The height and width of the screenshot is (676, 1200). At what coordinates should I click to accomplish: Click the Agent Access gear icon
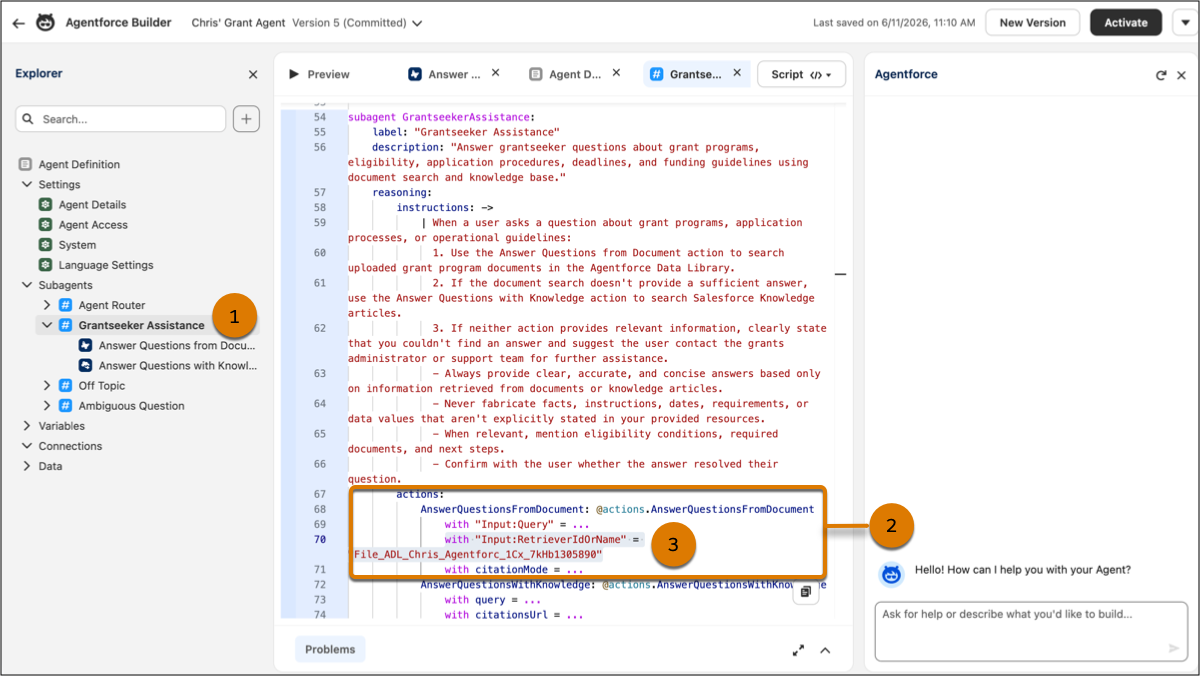pos(45,225)
